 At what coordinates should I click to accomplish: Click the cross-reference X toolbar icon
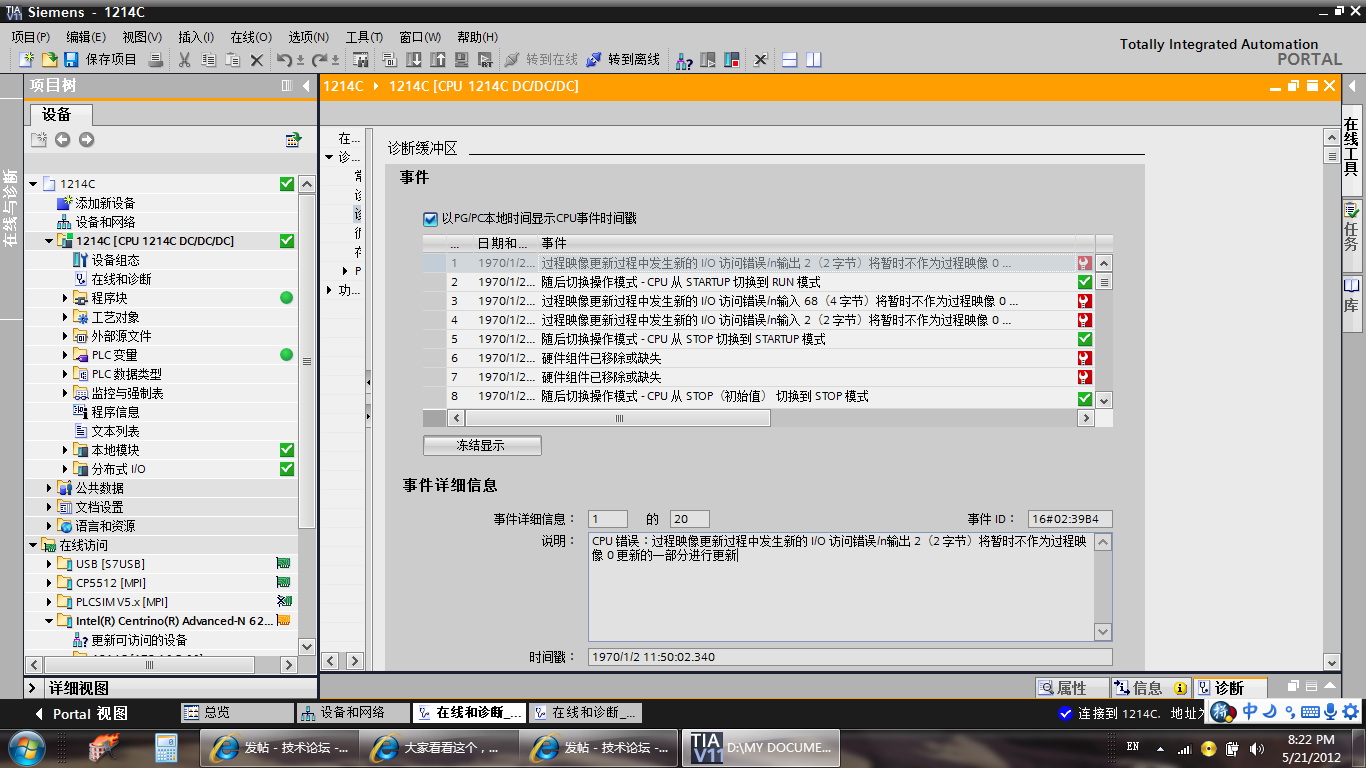pyautogui.click(x=761, y=60)
